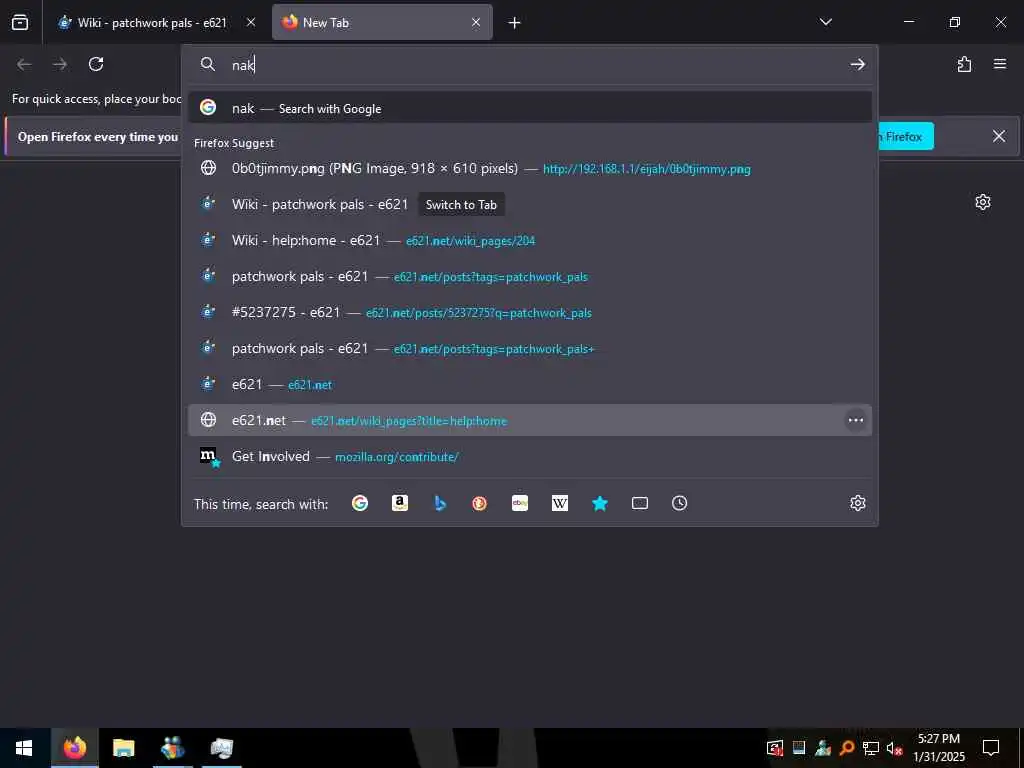The image size is (1024, 768).
Task: Open patchwork pals suggestion with tags=patchwork_pals URL
Action: click(530, 276)
